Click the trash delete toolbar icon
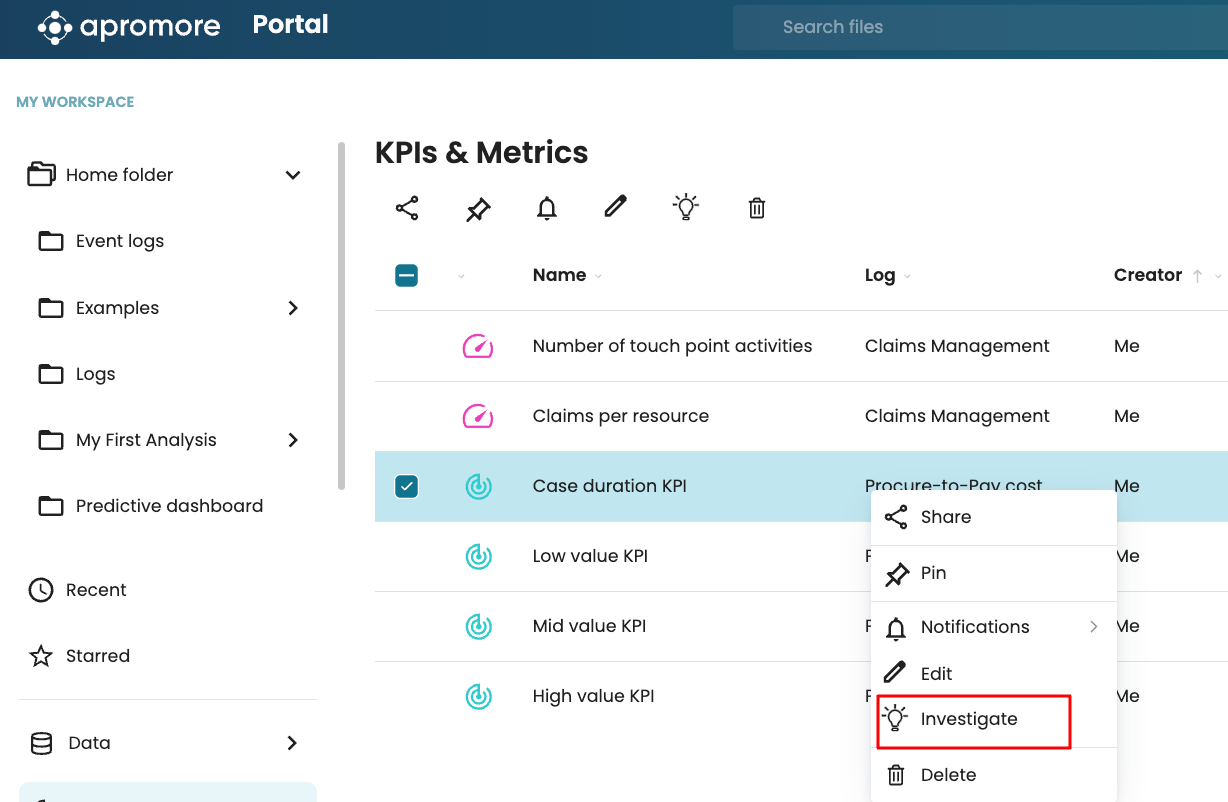This screenshot has height=802, width=1228. coord(757,208)
